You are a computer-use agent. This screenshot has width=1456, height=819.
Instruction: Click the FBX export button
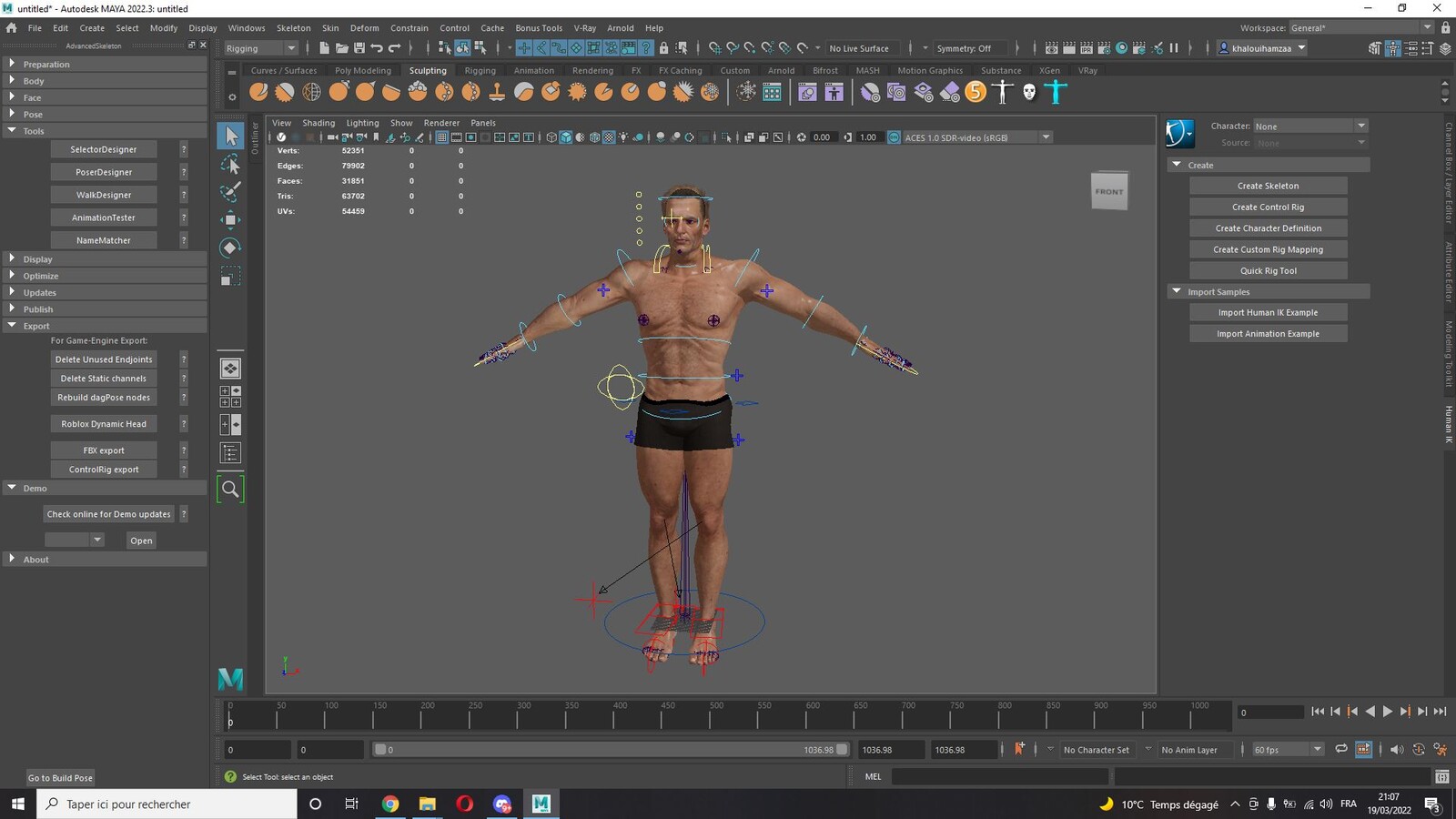click(104, 450)
